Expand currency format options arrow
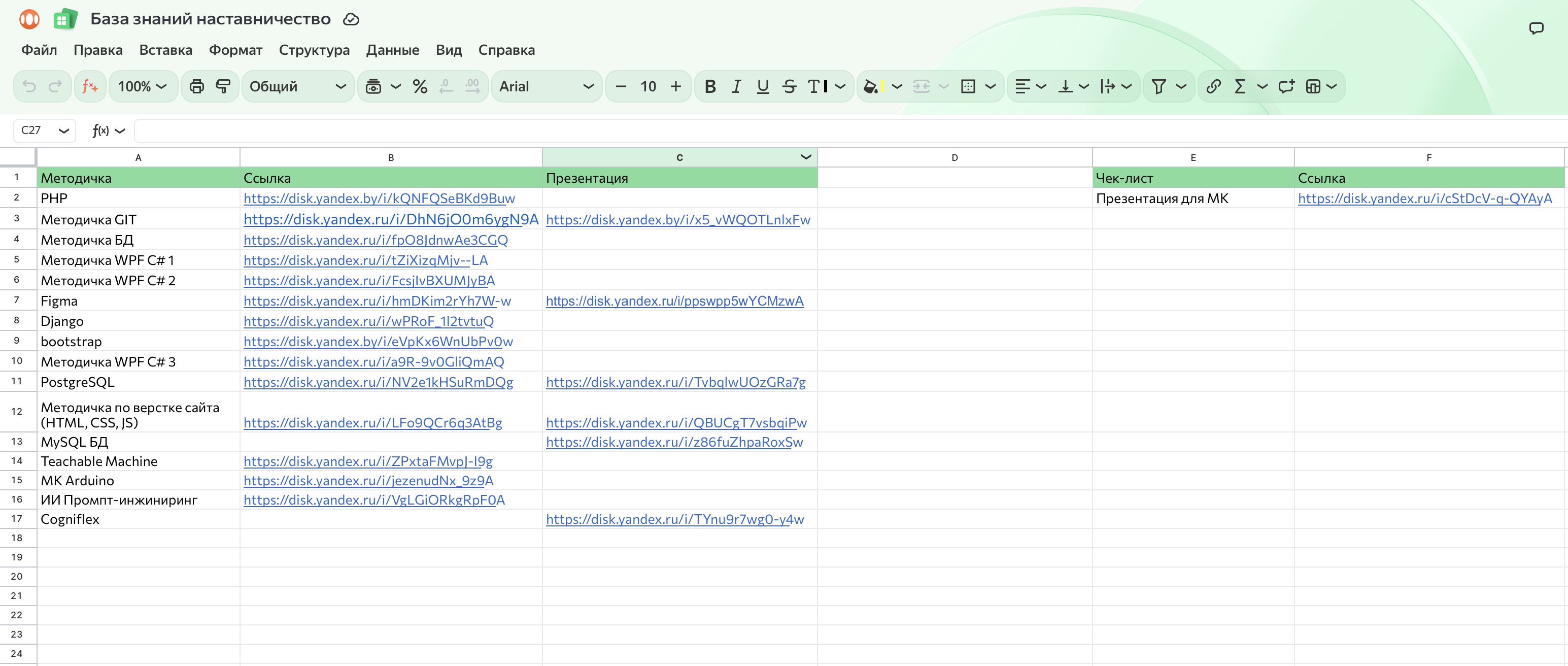The image size is (1568, 666). click(x=396, y=86)
